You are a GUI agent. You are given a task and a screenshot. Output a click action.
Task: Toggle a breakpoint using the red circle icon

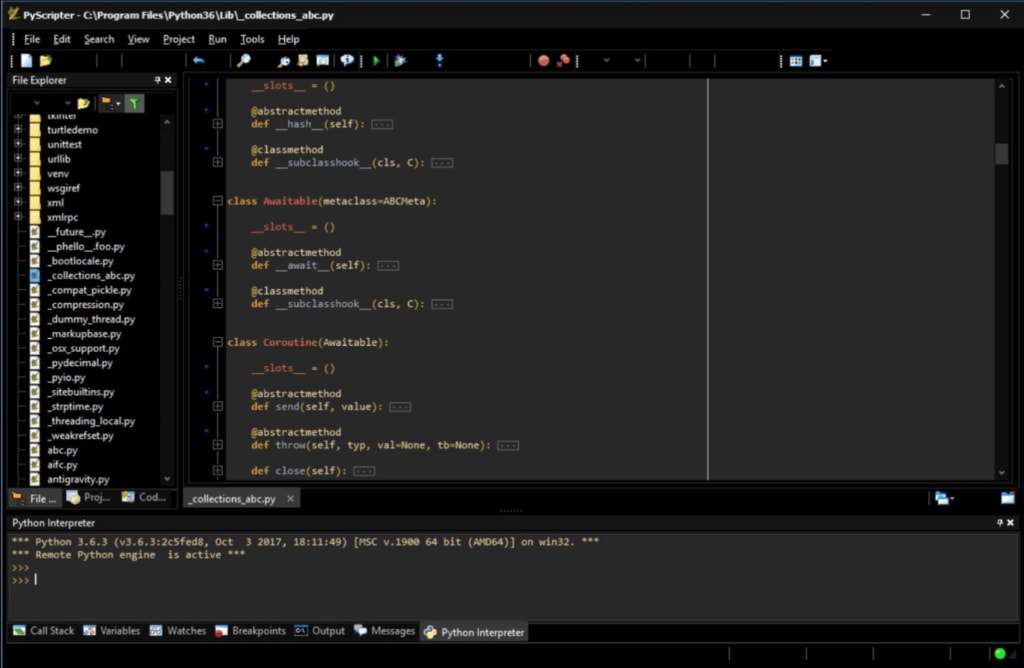tap(542, 60)
